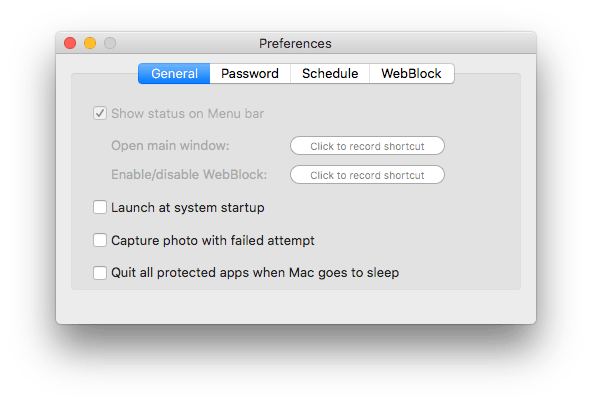Tick the Capture photo with failed attempt checkbox
The height and width of the screenshot is (404, 592).
[100, 240]
